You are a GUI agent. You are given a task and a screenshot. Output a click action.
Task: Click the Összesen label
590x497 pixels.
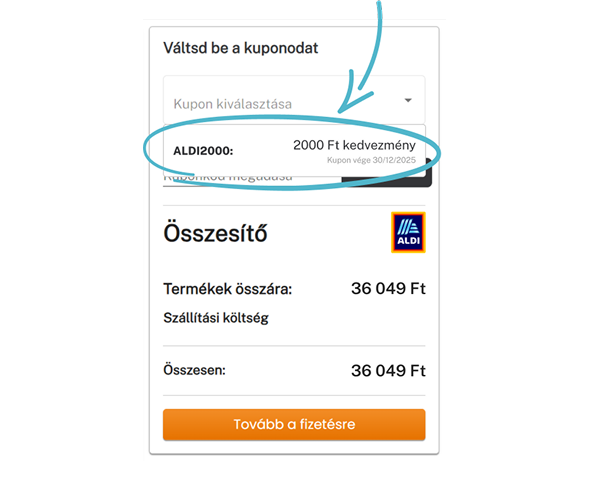click(195, 370)
